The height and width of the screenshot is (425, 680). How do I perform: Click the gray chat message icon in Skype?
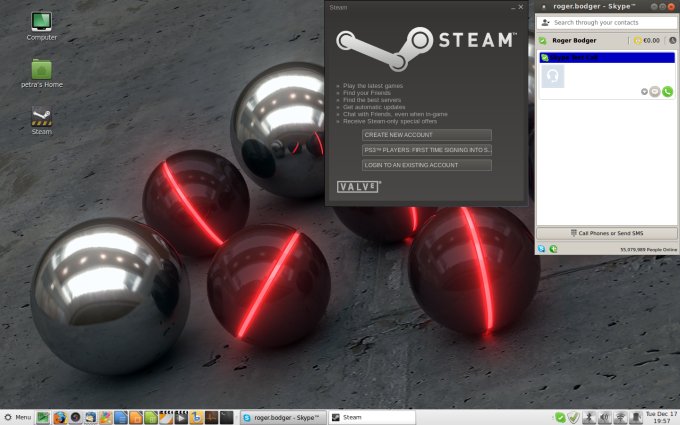click(655, 91)
